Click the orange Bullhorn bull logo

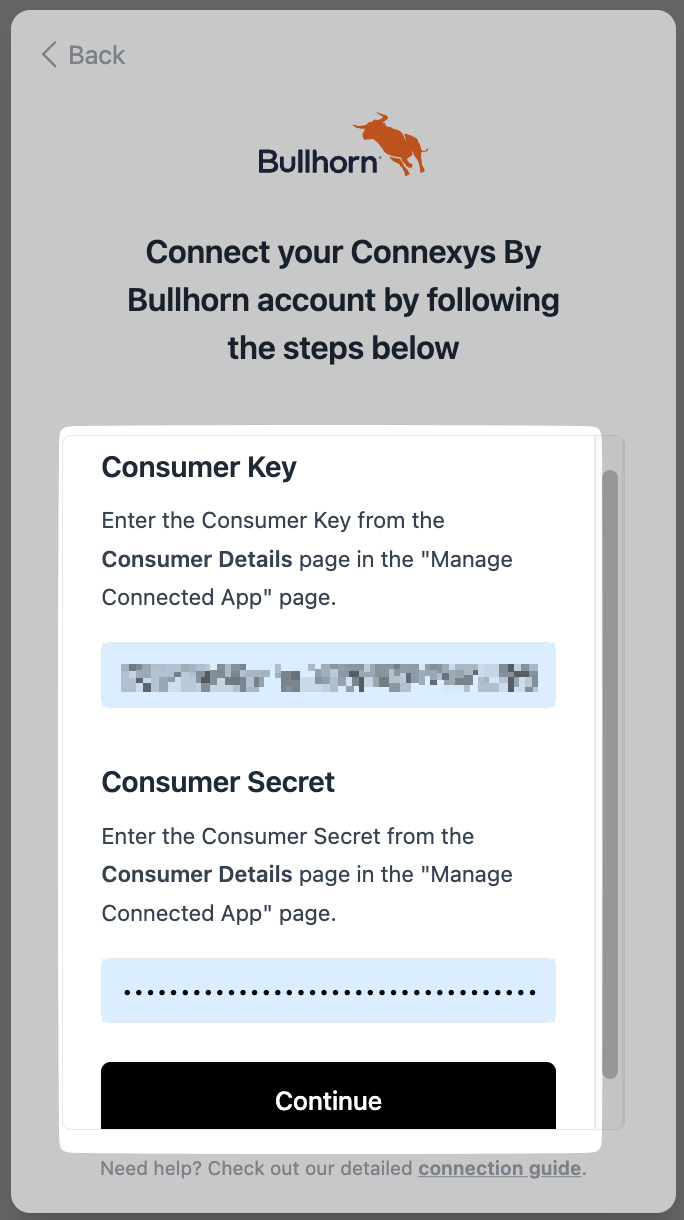pyautogui.click(x=390, y=144)
